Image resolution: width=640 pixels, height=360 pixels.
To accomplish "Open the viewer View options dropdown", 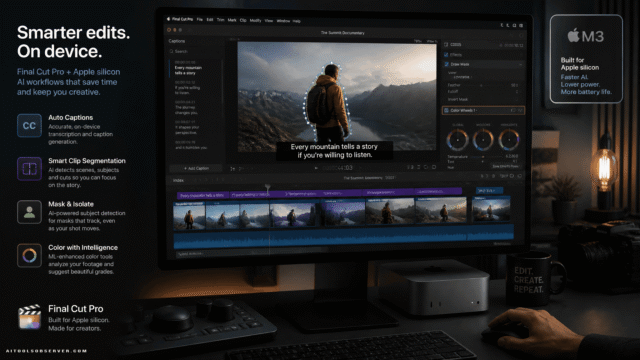I will tap(431, 41).
